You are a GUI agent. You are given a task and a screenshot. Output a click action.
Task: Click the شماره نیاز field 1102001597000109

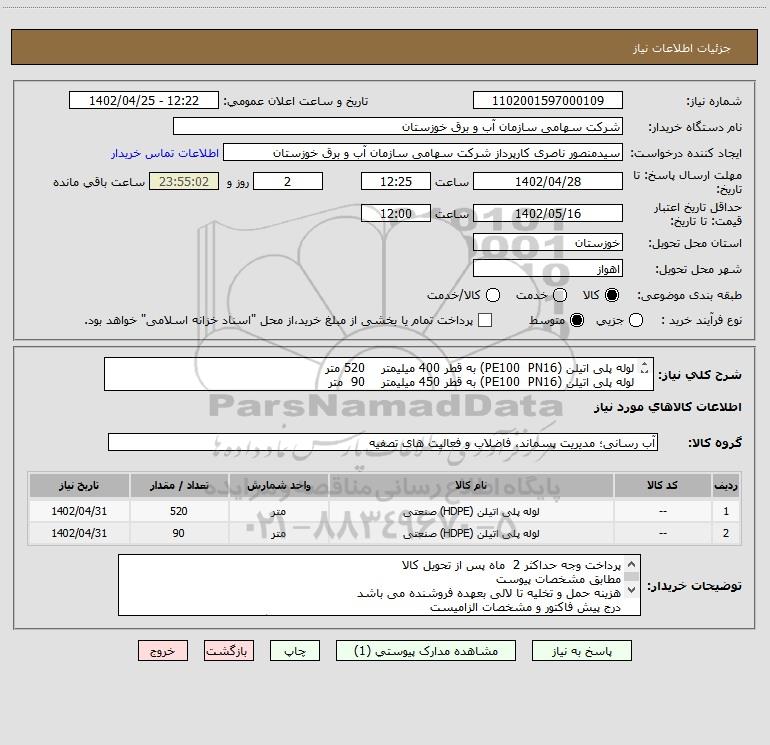click(x=548, y=100)
